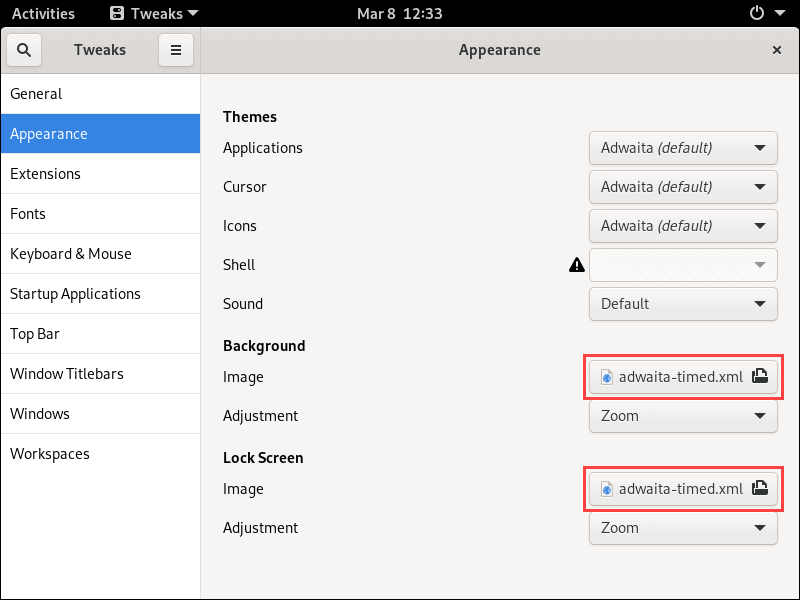800x600 pixels.
Task: Click the Appearance title in header bar
Action: (x=499, y=50)
